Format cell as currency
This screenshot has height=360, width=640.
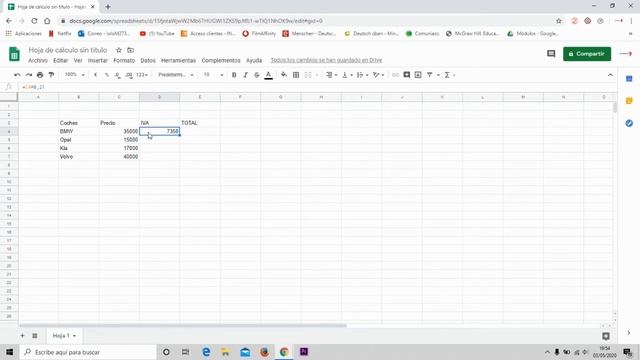pos(96,75)
